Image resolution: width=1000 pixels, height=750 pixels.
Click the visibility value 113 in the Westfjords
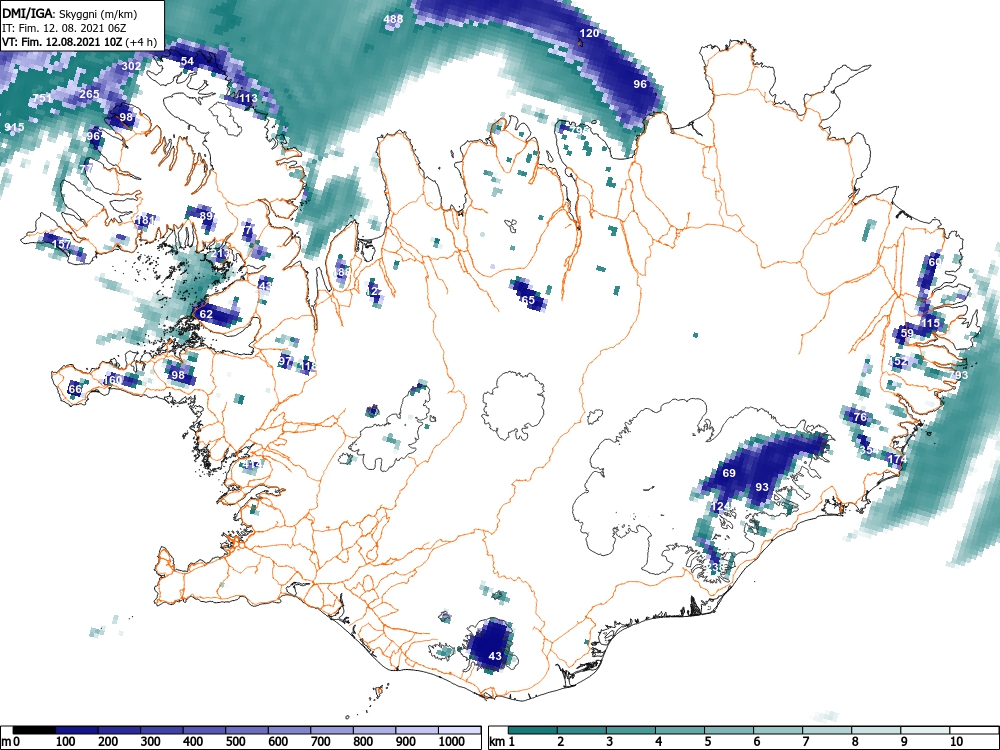point(247,98)
